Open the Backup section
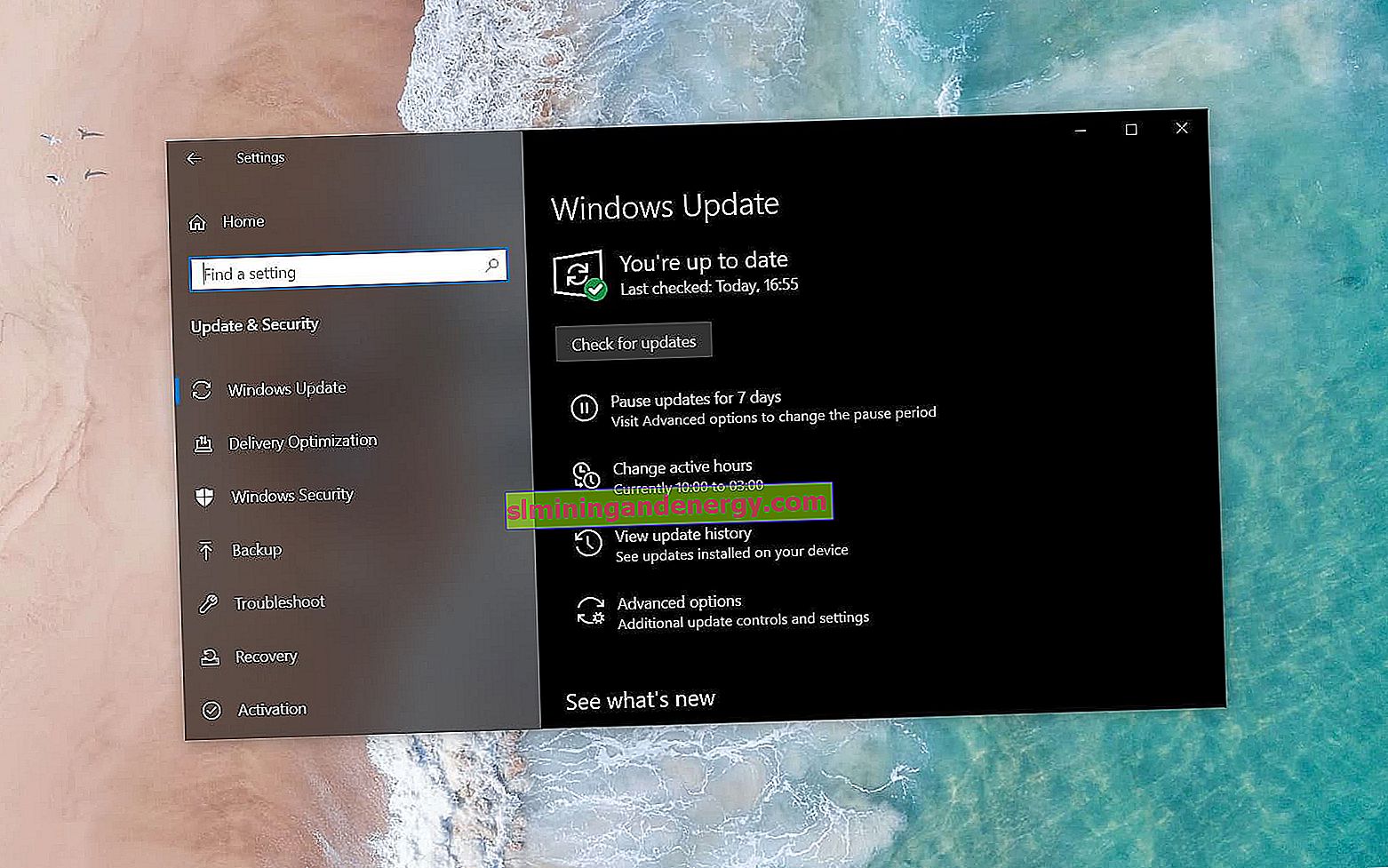 pos(257,551)
